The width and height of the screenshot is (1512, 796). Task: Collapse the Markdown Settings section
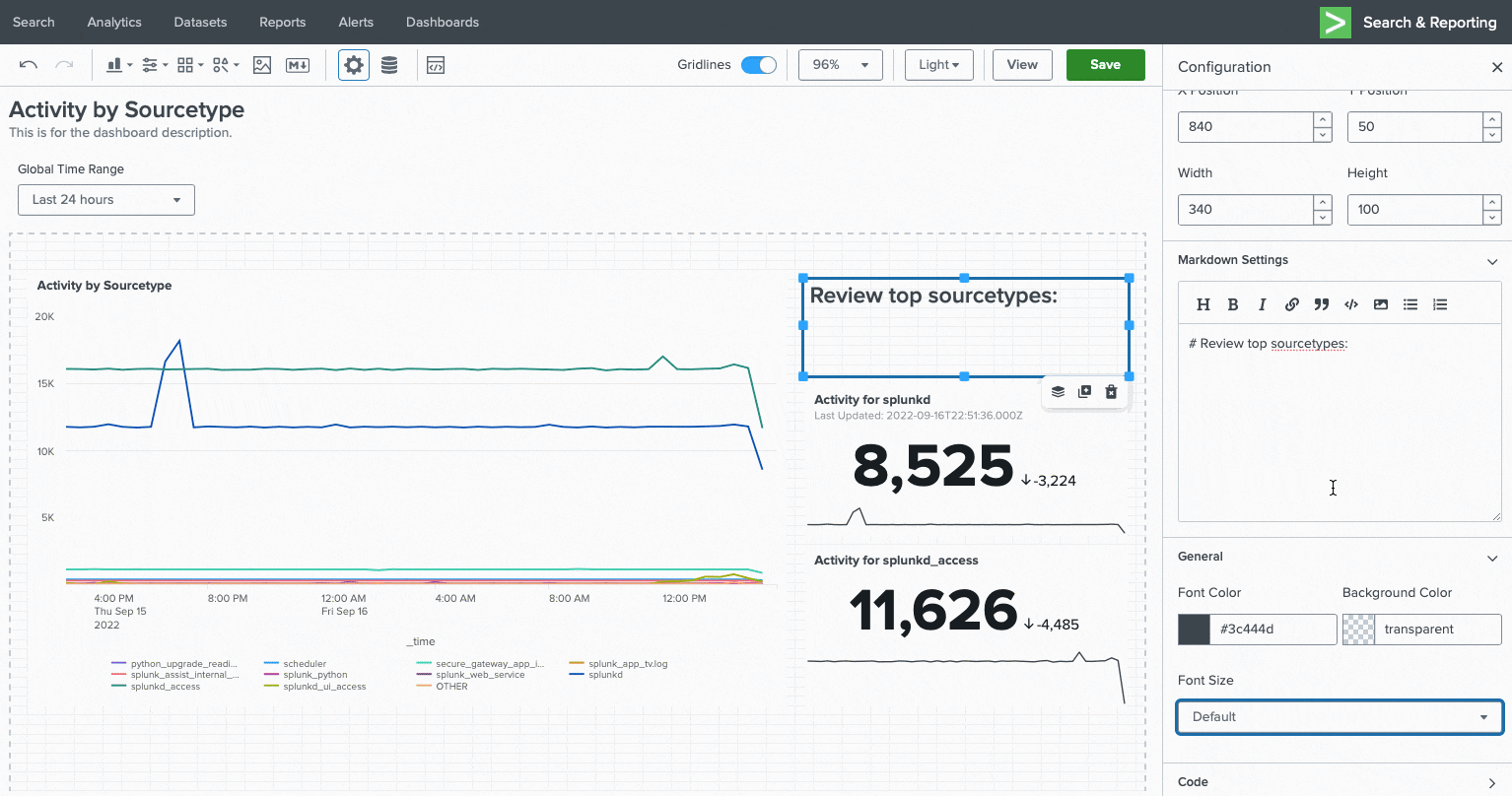tap(1492, 261)
